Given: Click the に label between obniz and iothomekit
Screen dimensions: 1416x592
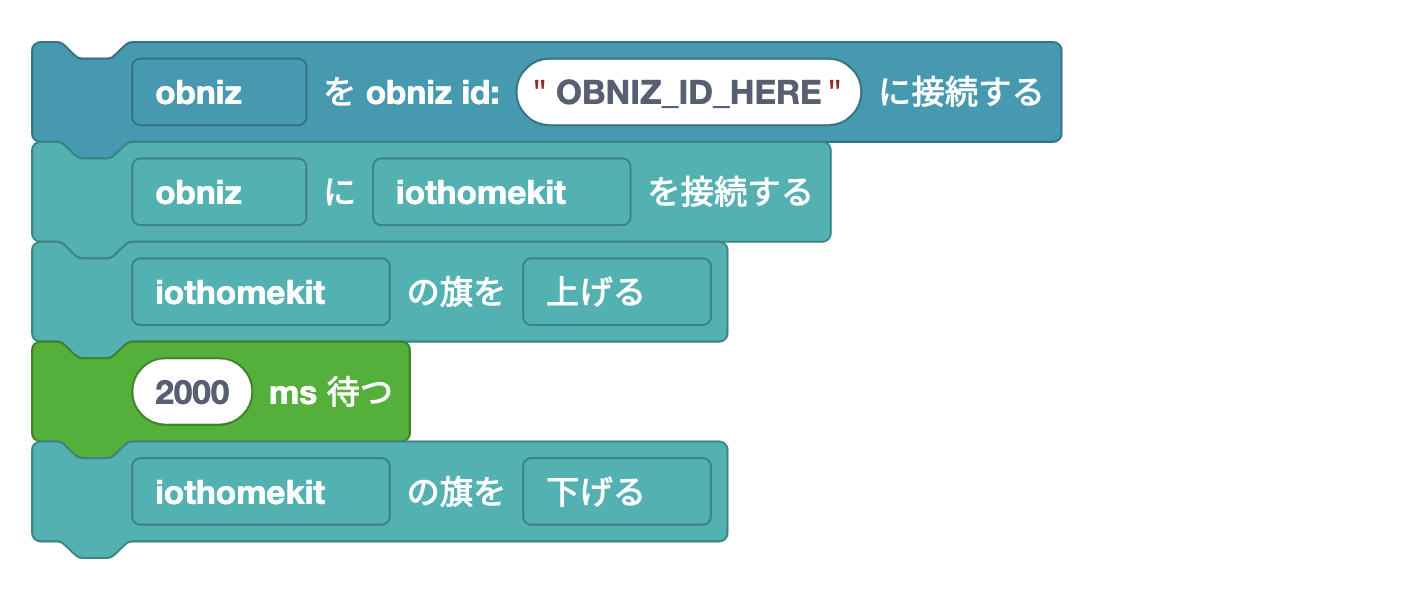Looking at the screenshot, I should [x=340, y=192].
